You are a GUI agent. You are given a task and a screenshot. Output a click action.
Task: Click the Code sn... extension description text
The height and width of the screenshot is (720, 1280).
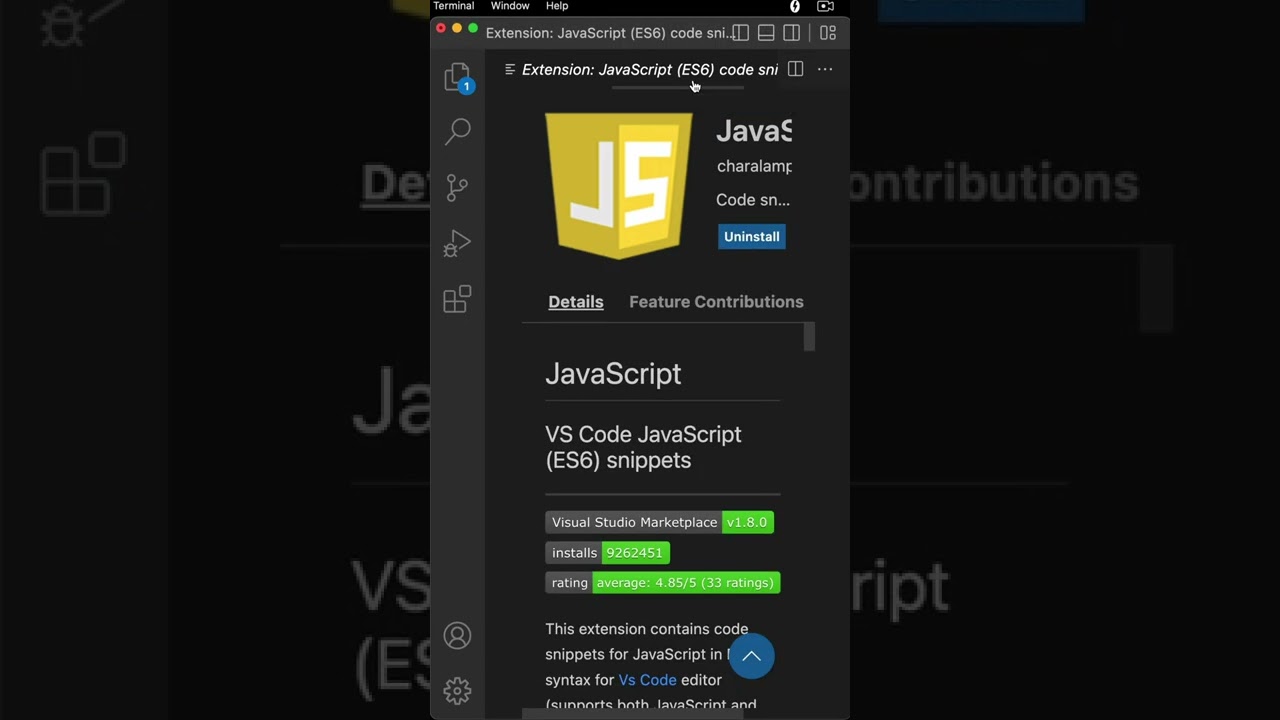coord(753,200)
